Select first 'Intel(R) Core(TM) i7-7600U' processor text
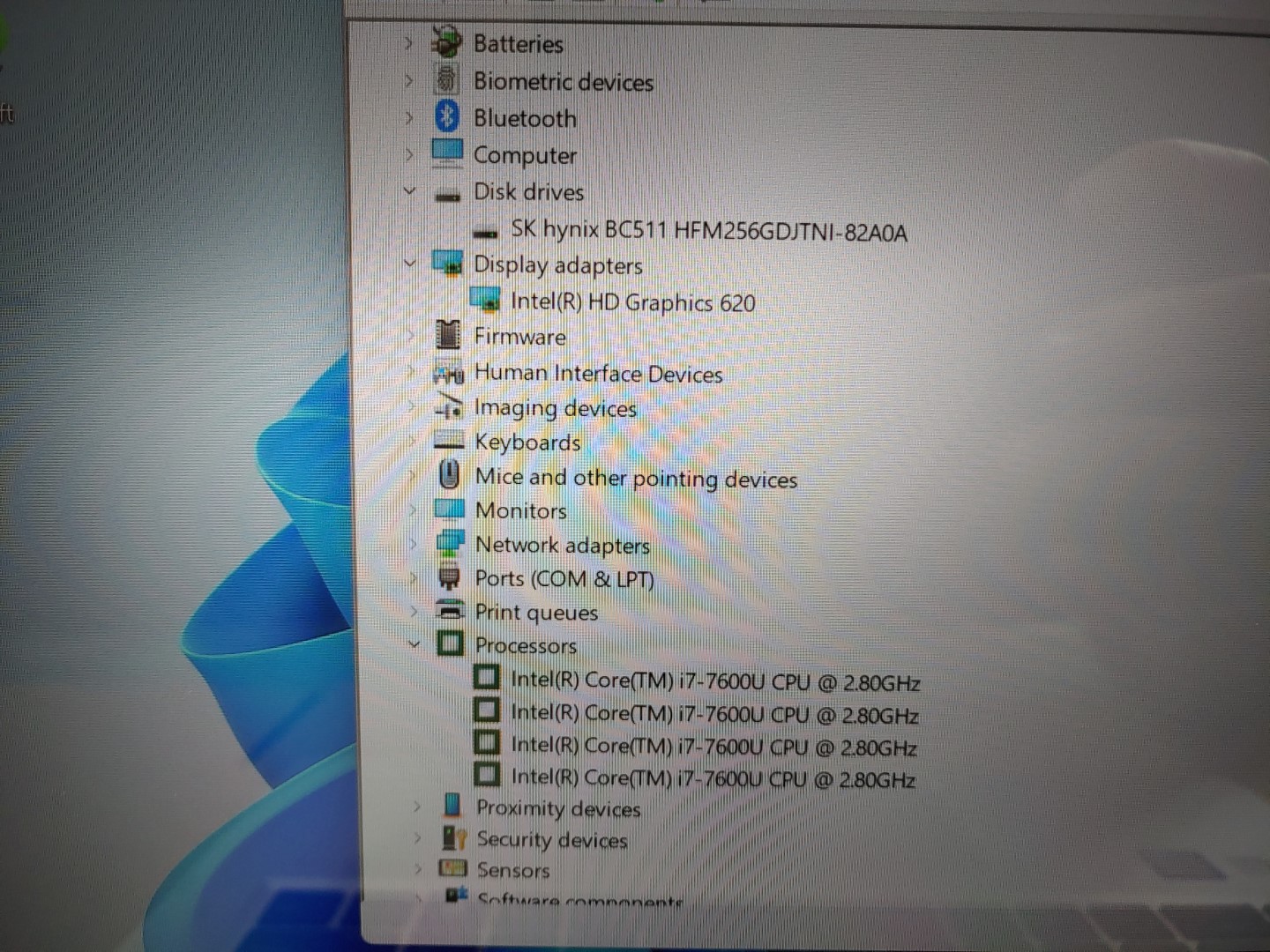The width and height of the screenshot is (1270, 952). [x=715, y=681]
